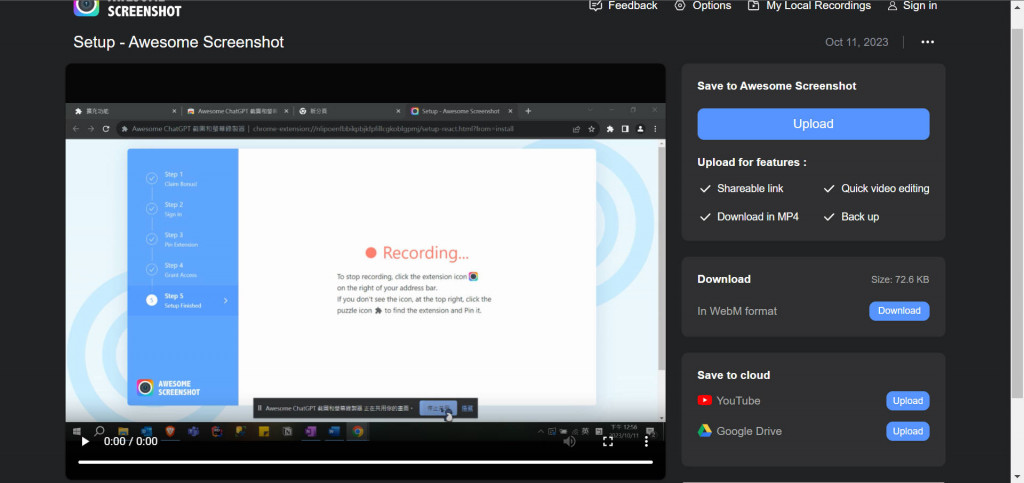Click the recording title 'Setup - Awesome Screenshot'
Viewport: 1024px width, 483px height.
click(x=178, y=42)
